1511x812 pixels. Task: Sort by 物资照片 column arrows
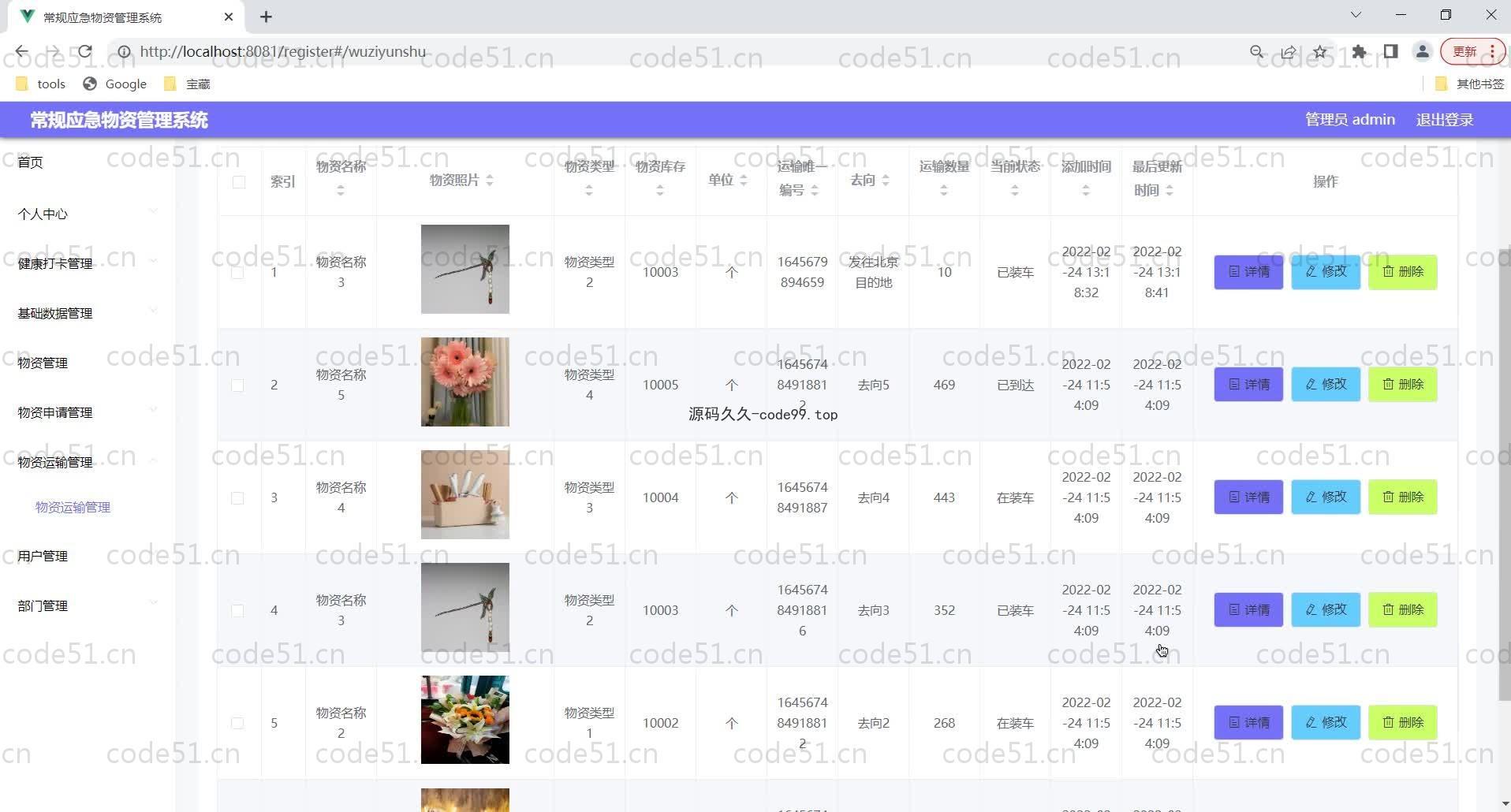click(x=490, y=181)
